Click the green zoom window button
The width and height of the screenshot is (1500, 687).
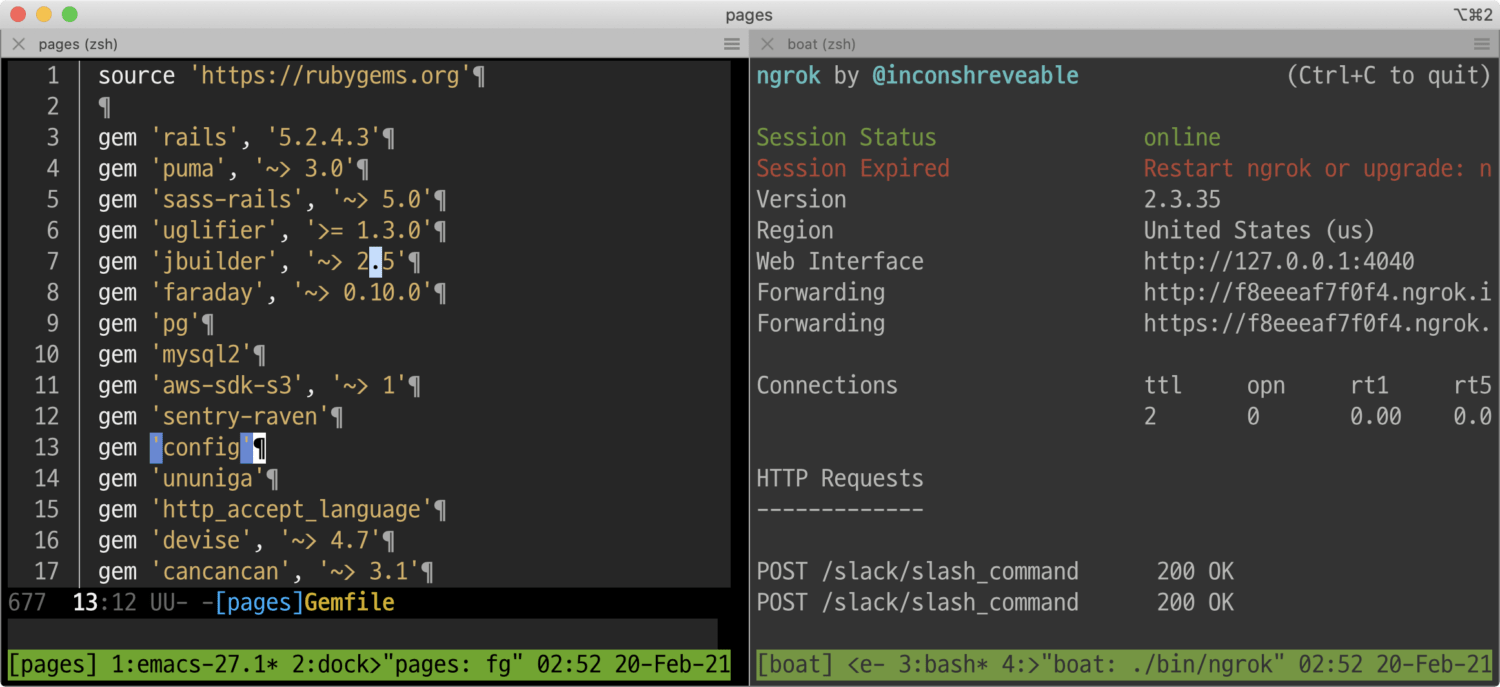[69, 14]
